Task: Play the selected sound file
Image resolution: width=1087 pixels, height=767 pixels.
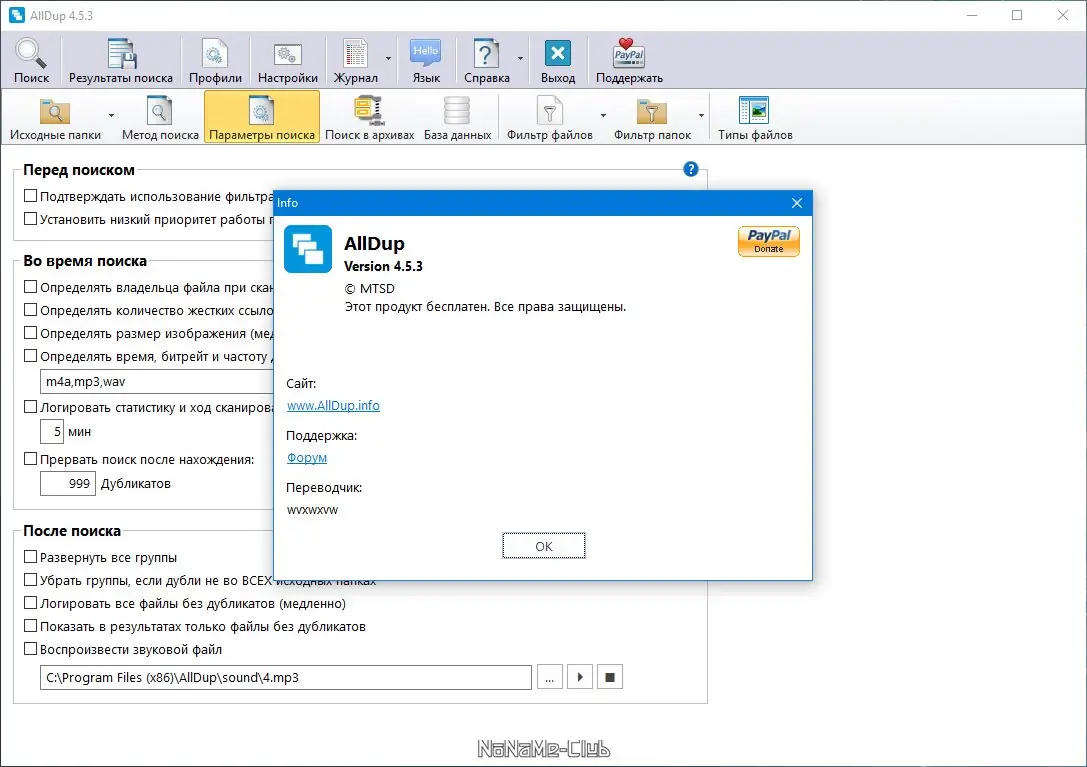Action: coord(580,677)
